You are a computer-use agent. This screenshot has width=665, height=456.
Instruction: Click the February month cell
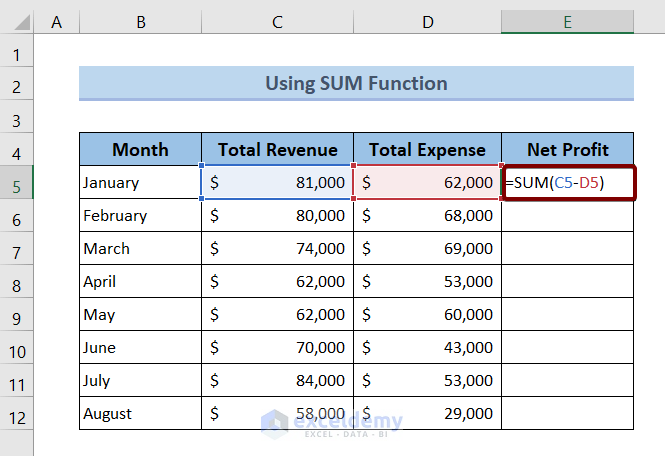(140, 216)
